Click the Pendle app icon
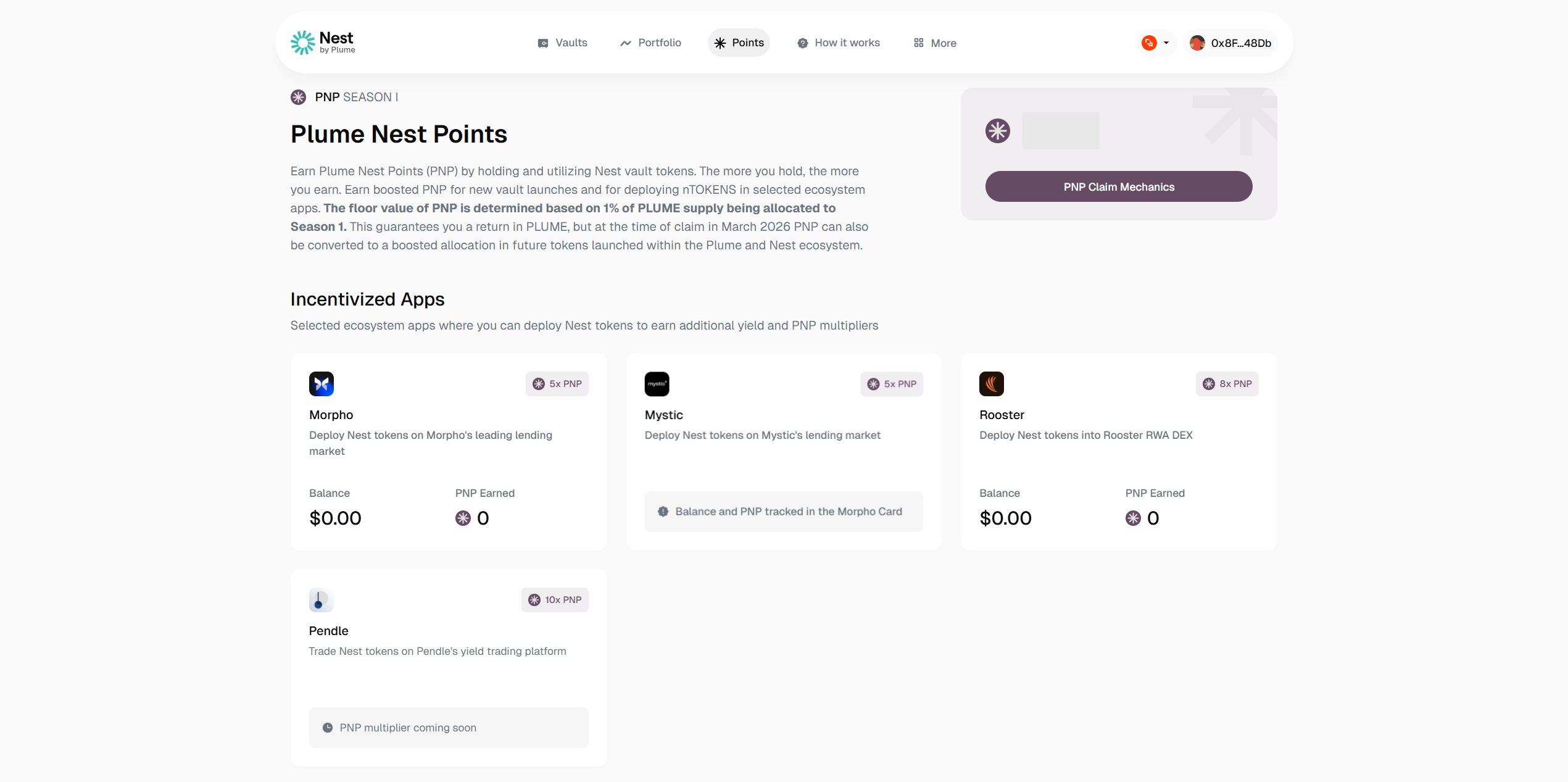The height and width of the screenshot is (782, 1568). point(321,600)
